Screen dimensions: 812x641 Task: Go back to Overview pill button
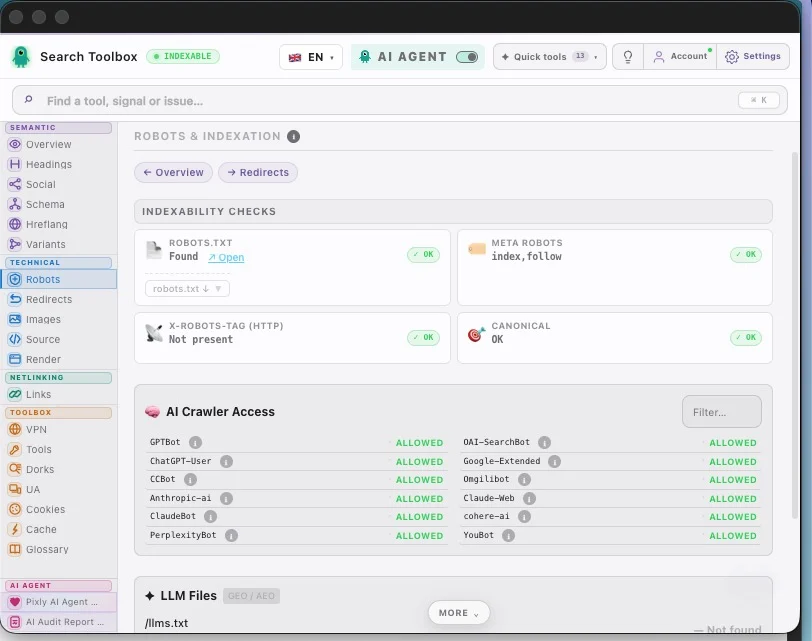click(173, 172)
